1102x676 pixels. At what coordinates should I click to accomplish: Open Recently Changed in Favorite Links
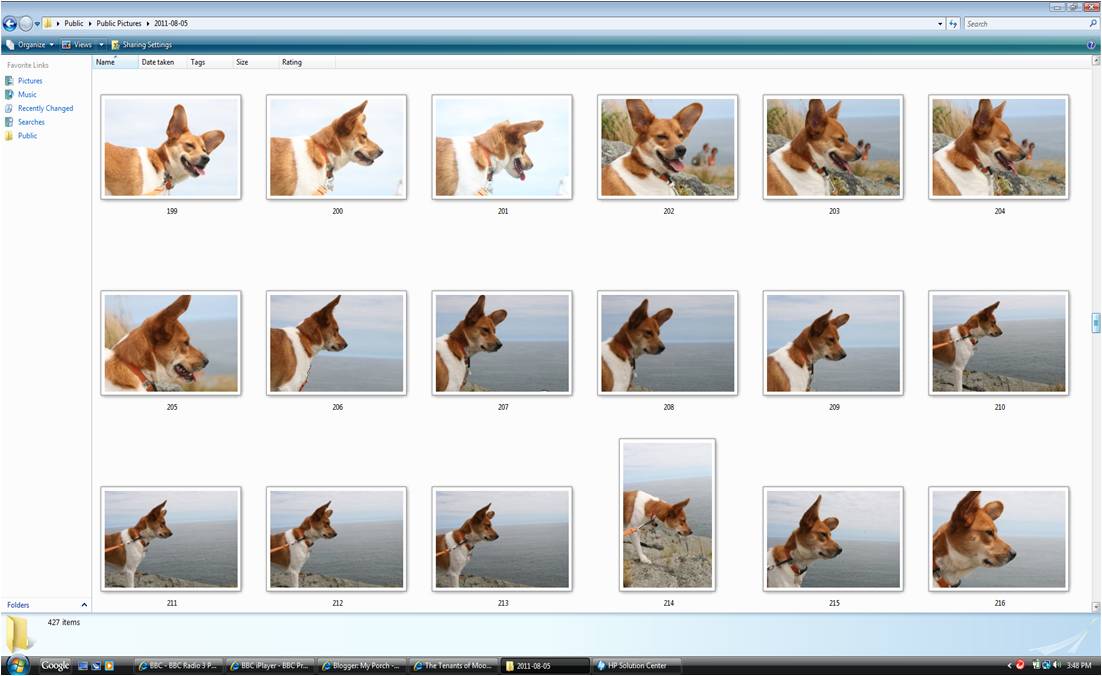(45, 108)
